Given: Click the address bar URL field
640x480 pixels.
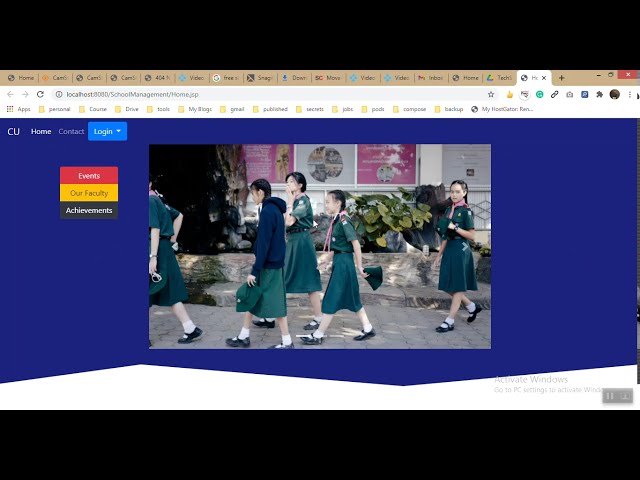Looking at the screenshot, I should click(273, 94).
